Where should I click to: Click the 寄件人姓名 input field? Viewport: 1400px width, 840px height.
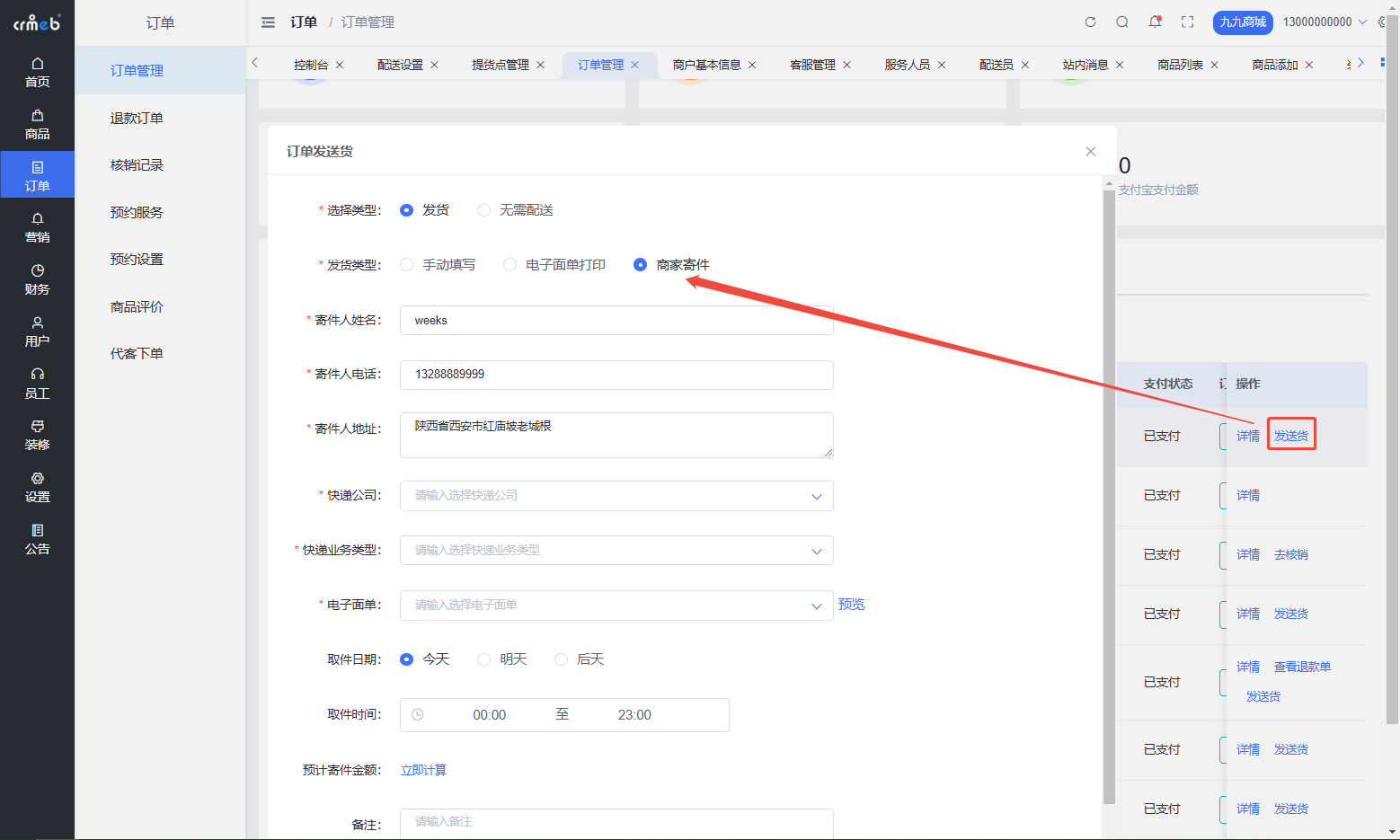tap(616, 321)
